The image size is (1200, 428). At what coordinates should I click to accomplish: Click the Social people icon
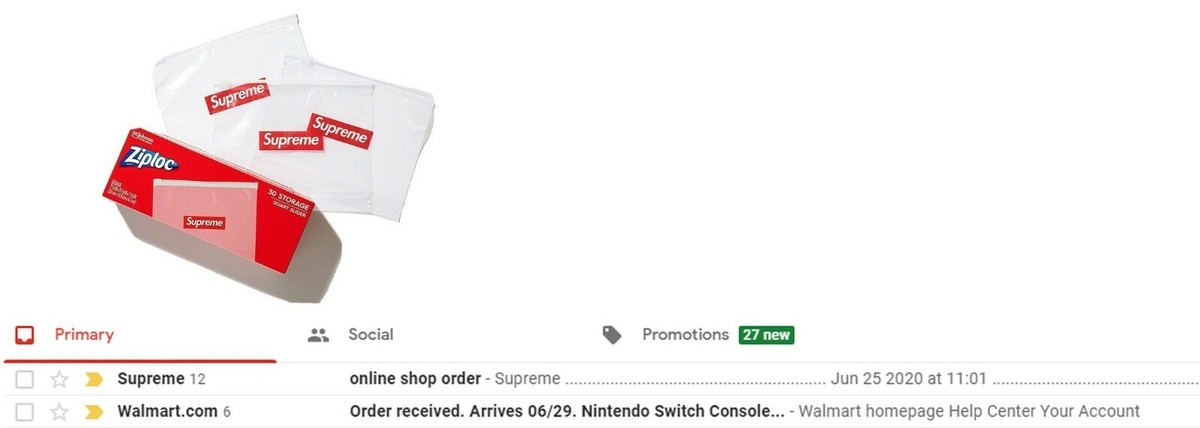(x=319, y=336)
